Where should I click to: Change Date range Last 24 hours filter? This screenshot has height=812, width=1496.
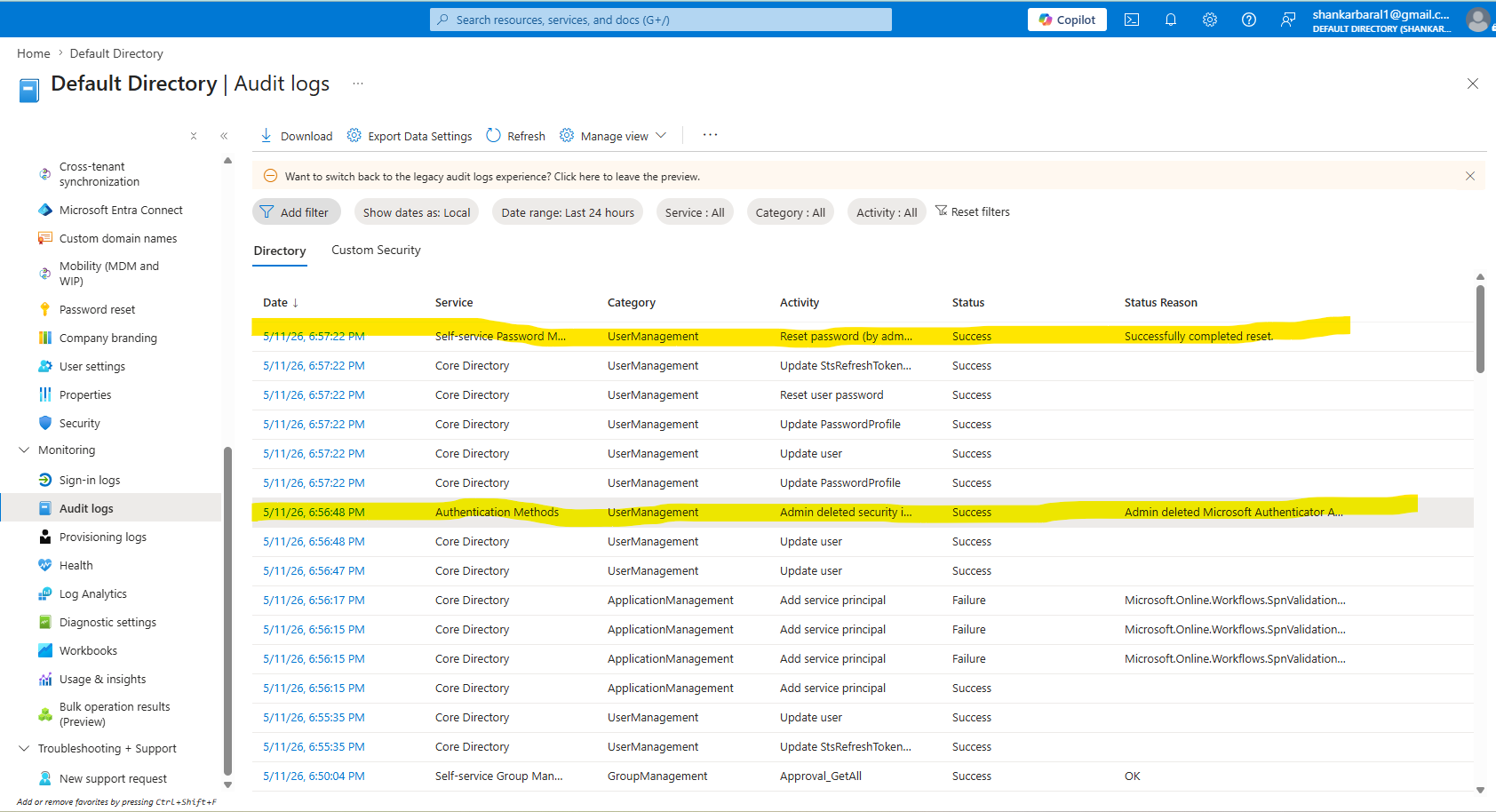(x=568, y=212)
